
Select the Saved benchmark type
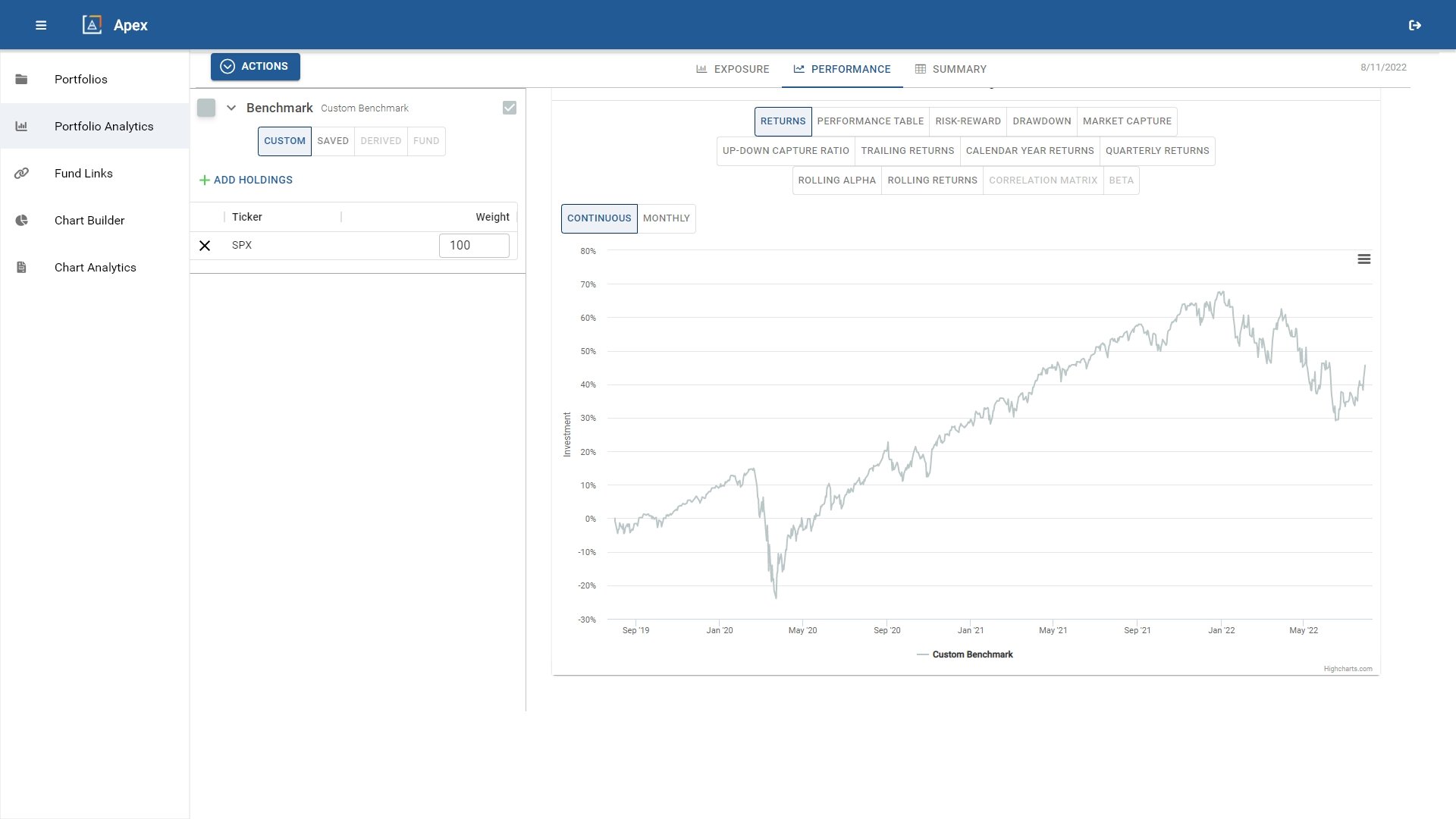(333, 141)
